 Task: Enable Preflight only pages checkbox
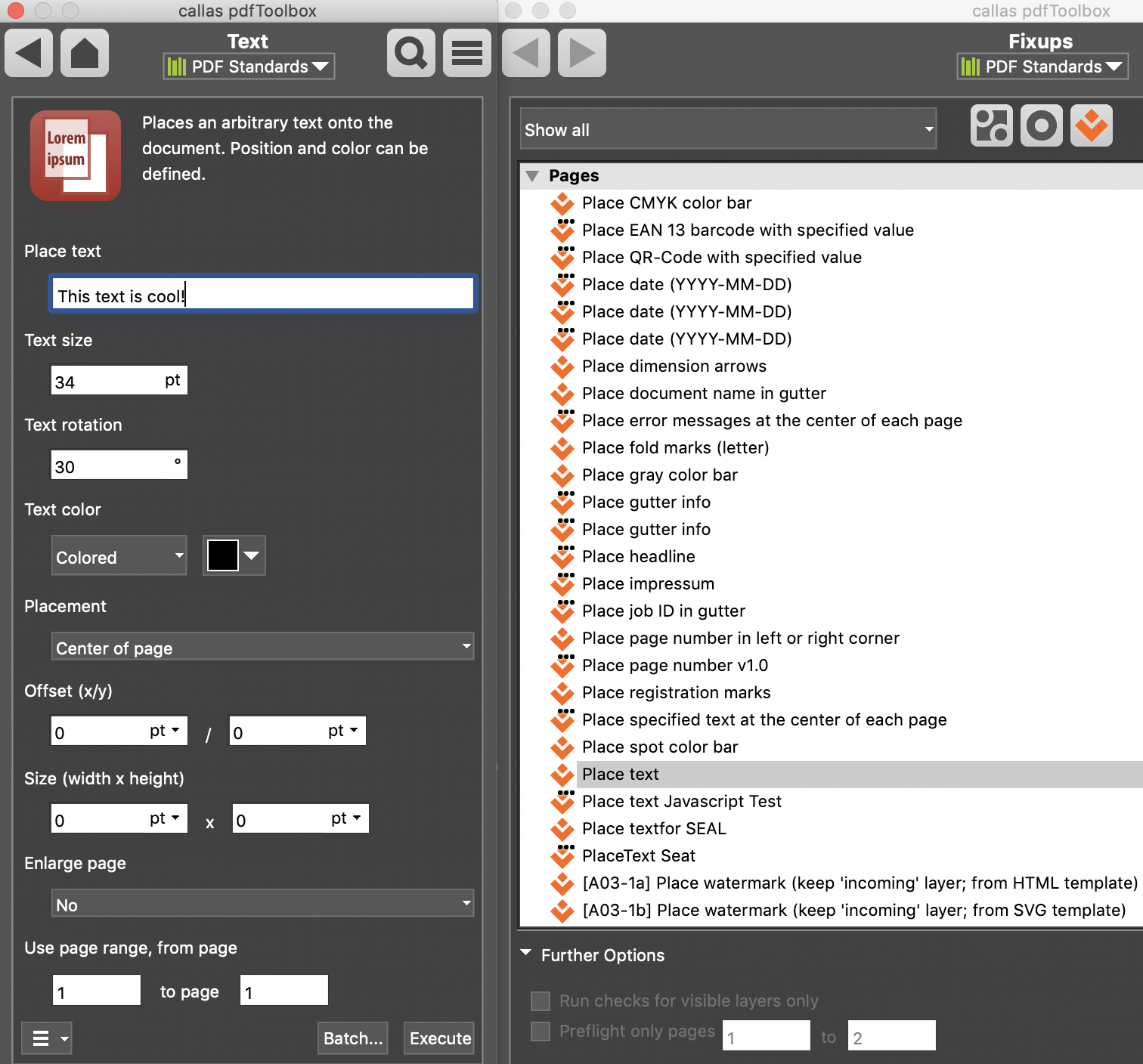541,1032
